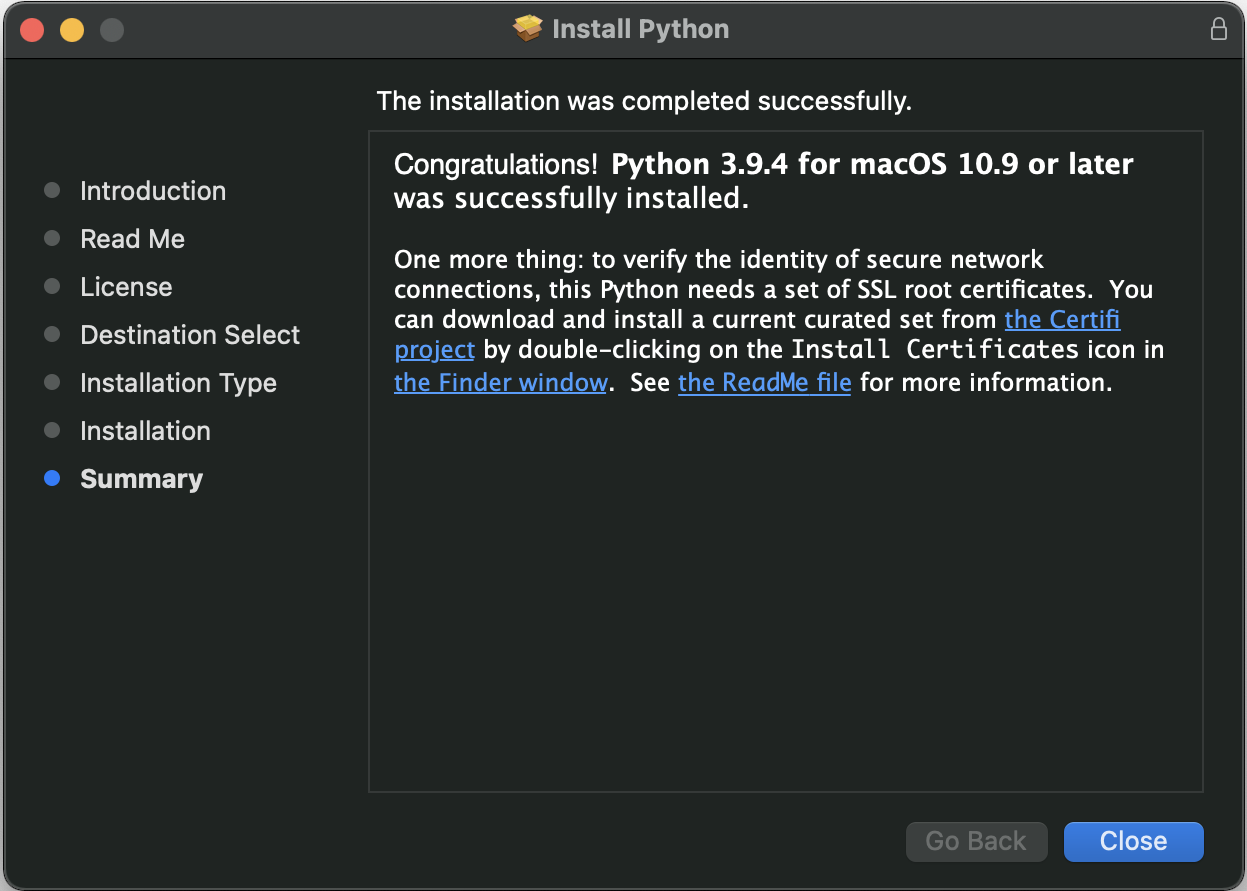The height and width of the screenshot is (891, 1247).
Task: Select the Installation Type step
Action: click(x=178, y=383)
